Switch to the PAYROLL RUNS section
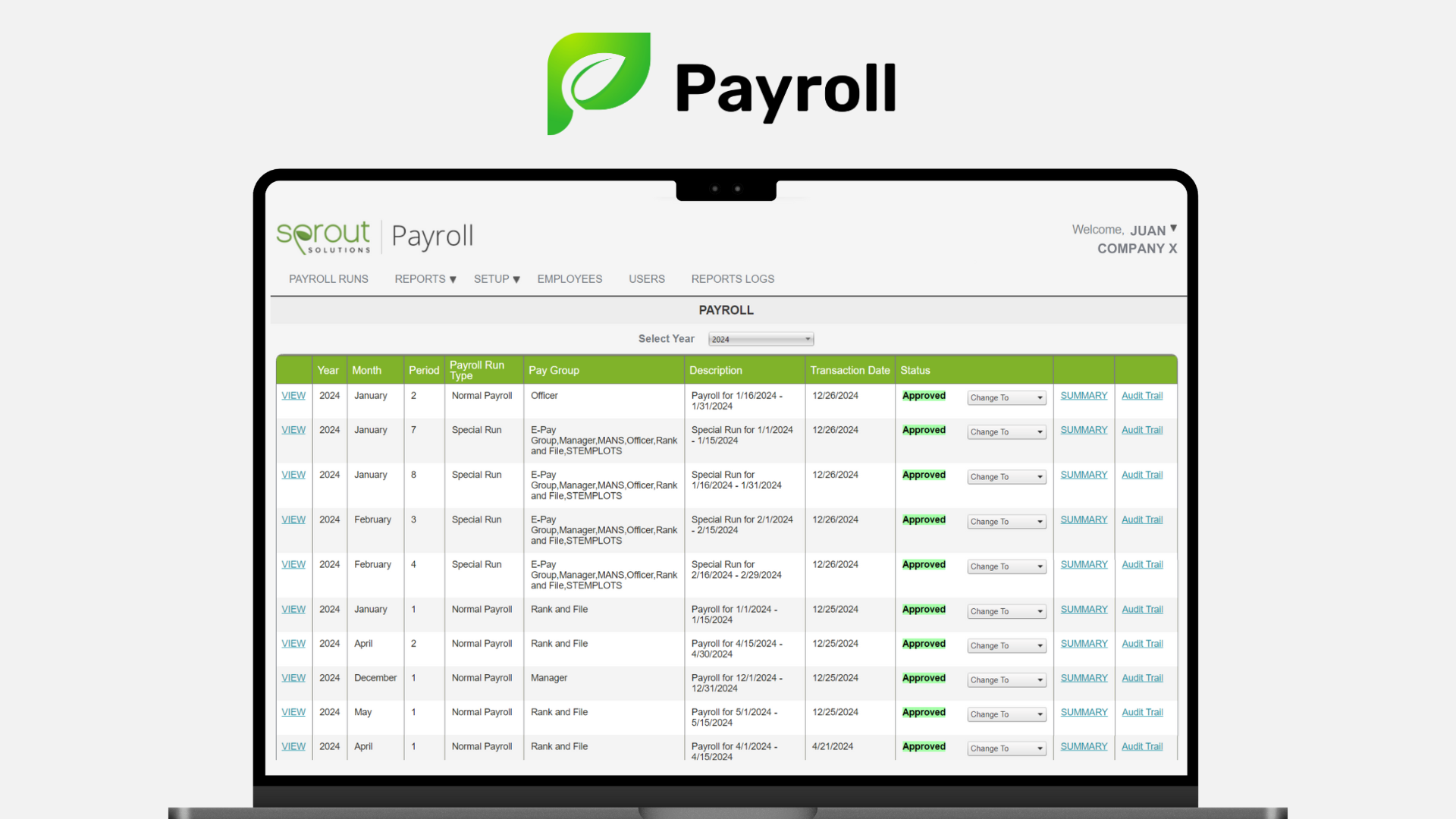This screenshot has width=1456, height=819. (x=328, y=279)
